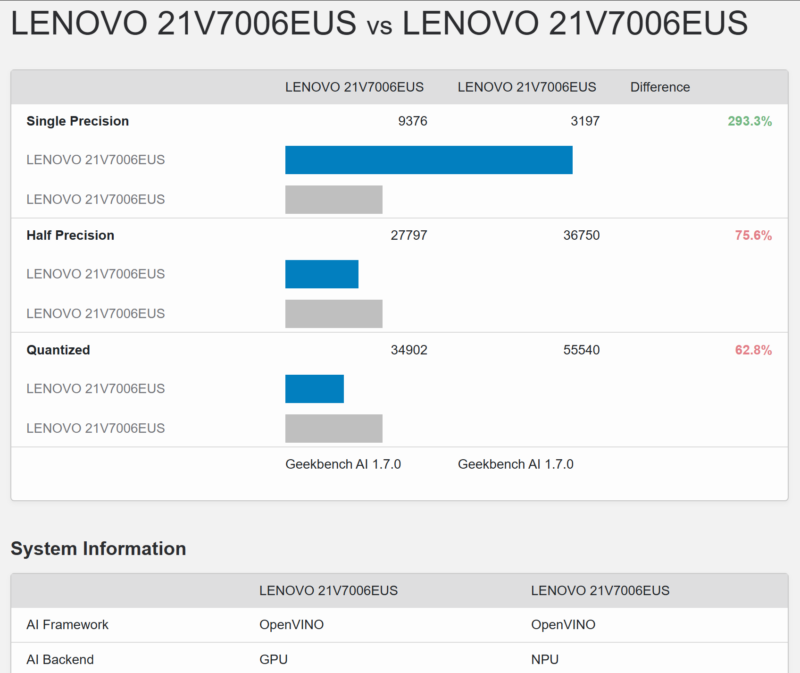Click Half Precision score 36750
This screenshot has height=673, width=800.
coord(581,235)
